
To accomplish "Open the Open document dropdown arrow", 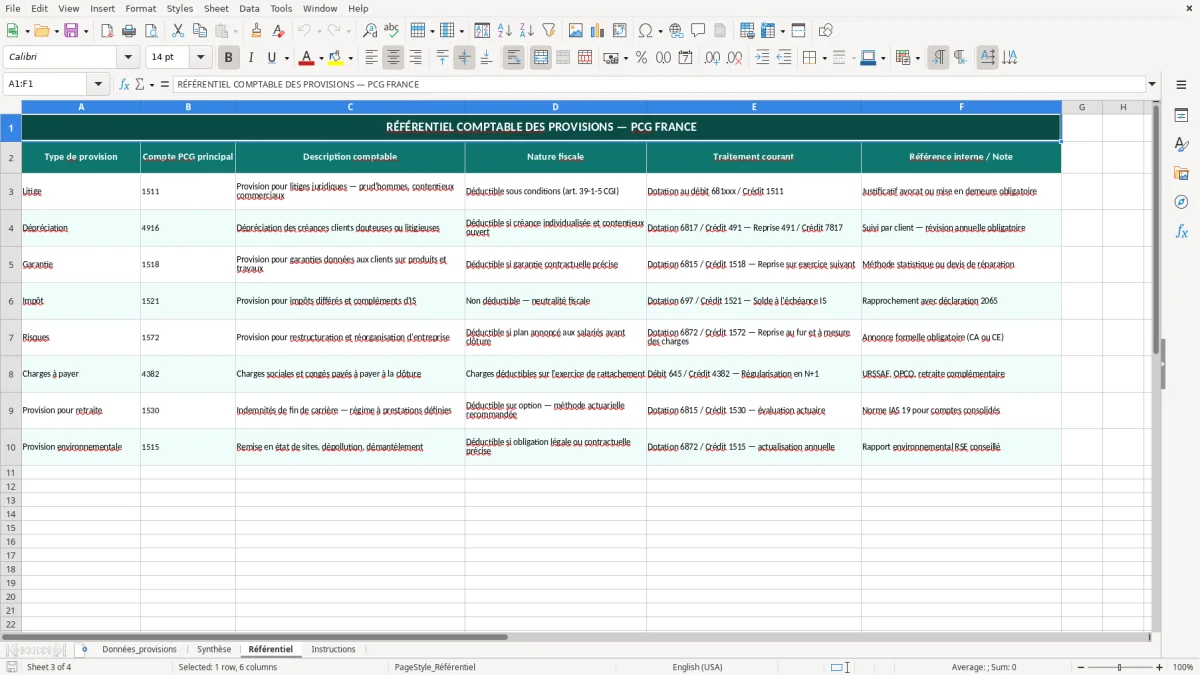I will [57, 31].
